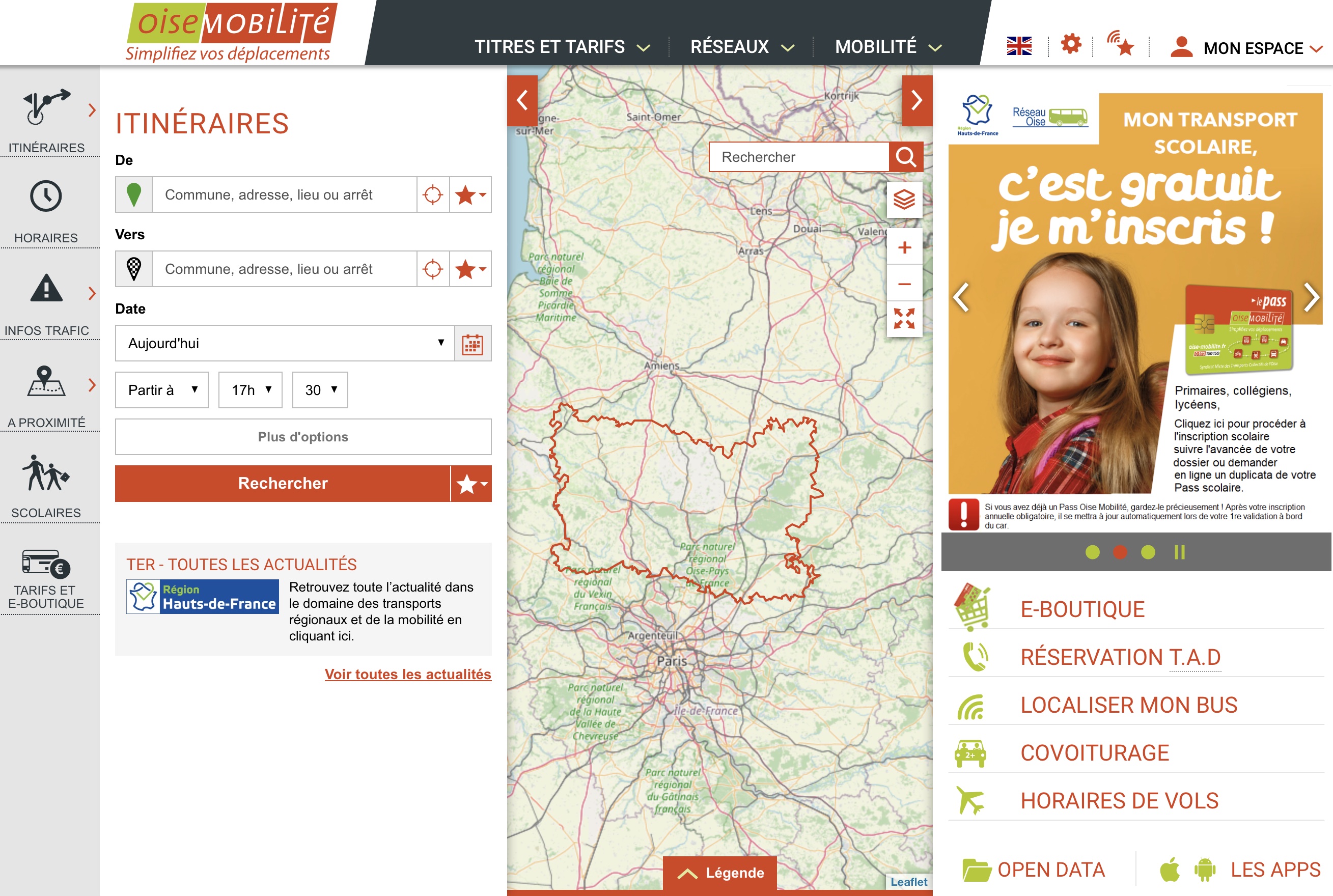The width and height of the screenshot is (1333, 896).
Task: Open the 30 minutes dropdown
Action: [320, 390]
